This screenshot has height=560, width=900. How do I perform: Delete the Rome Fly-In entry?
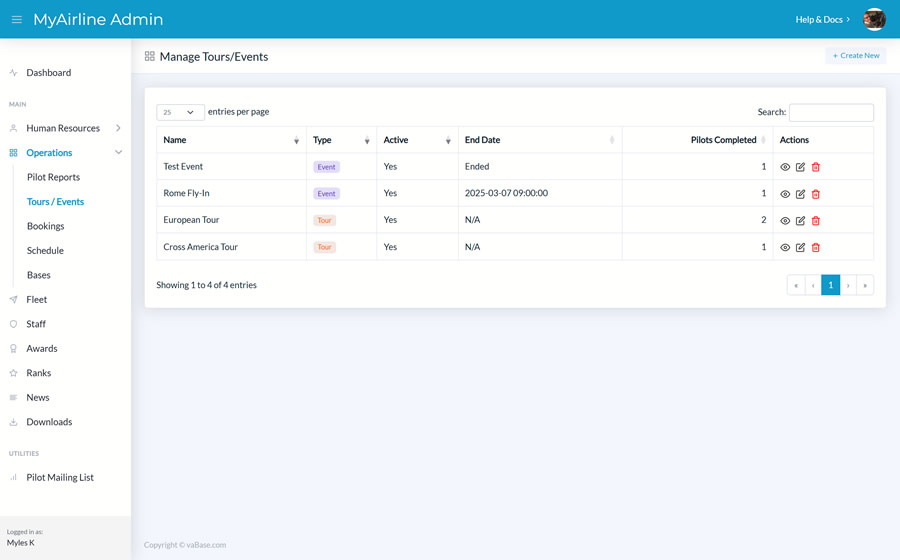pyautogui.click(x=816, y=194)
